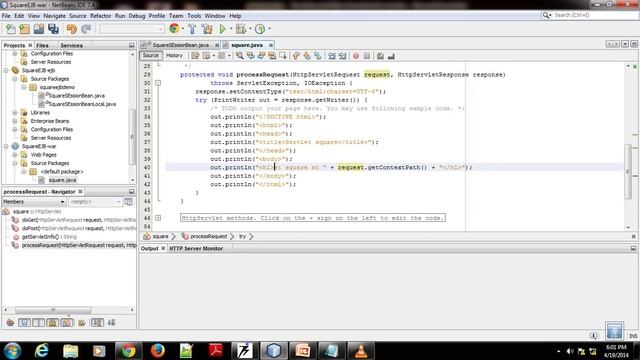
Task: Click the Undo arrow icon
Action: (72, 29)
